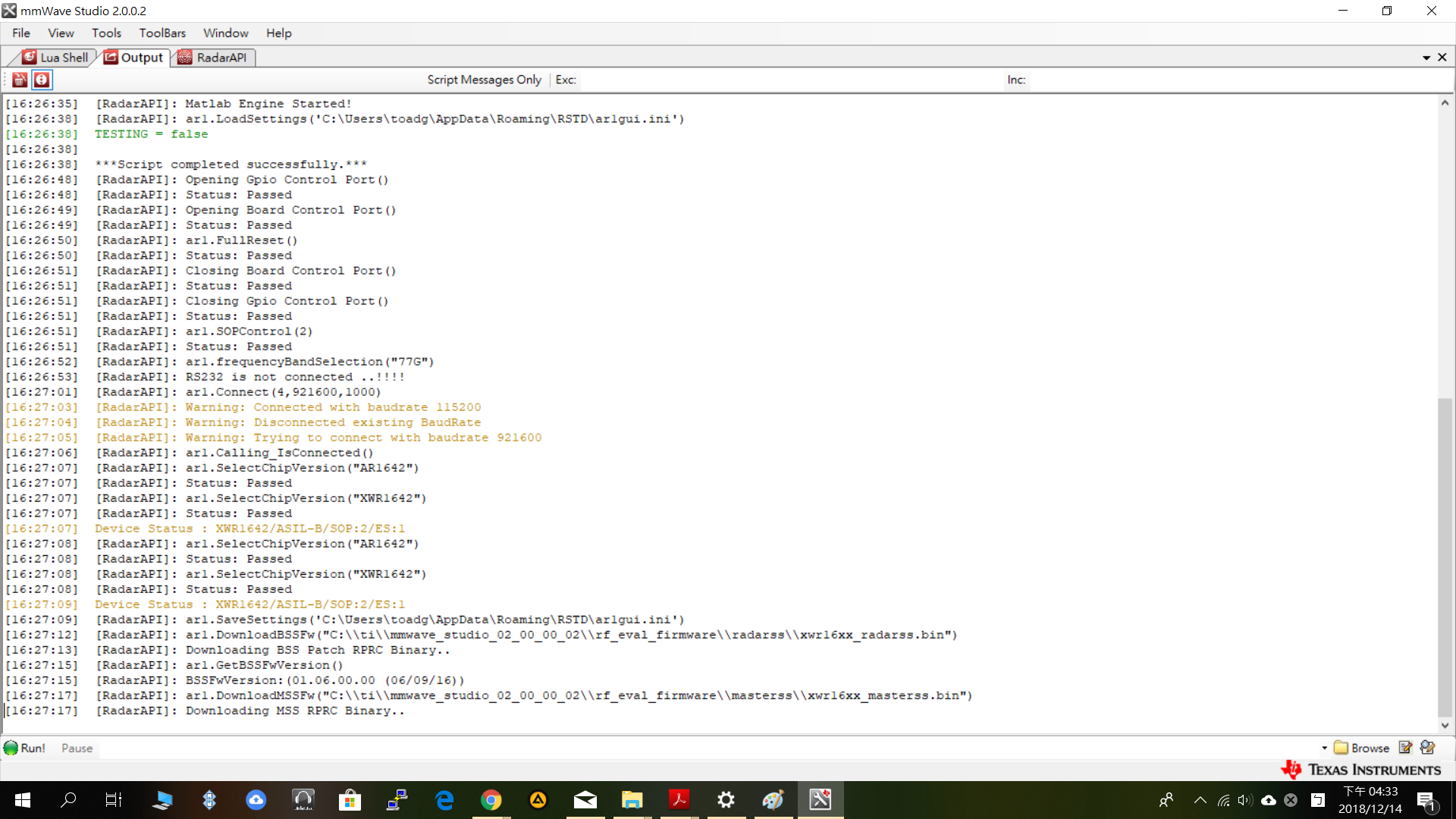The height and width of the screenshot is (819, 1456).
Task: Open Google Chrome from the taskbar
Action: pyautogui.click(x=491, y=800)
